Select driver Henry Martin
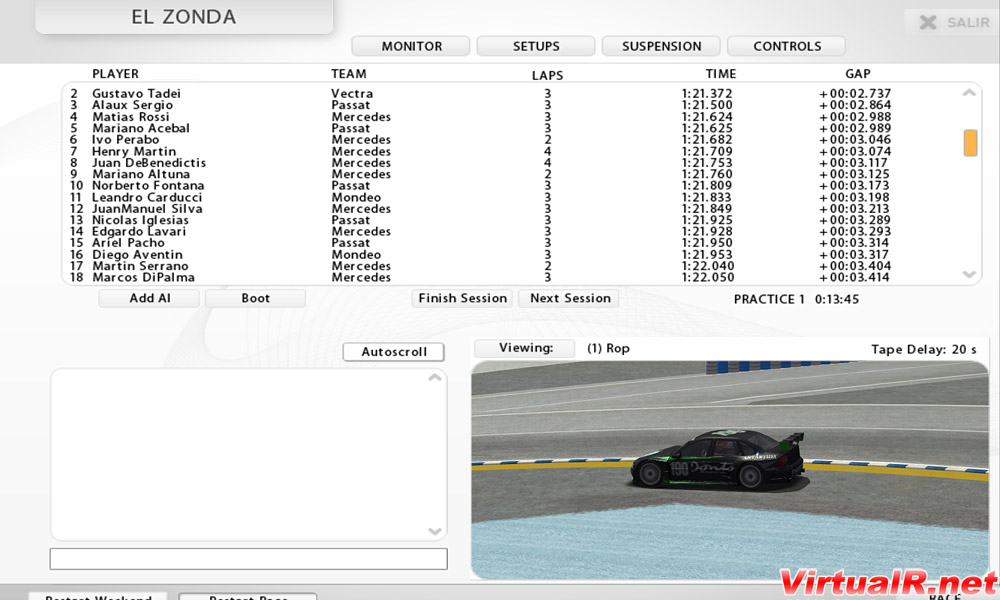The image size is (1000, 600). click(134, 151)
